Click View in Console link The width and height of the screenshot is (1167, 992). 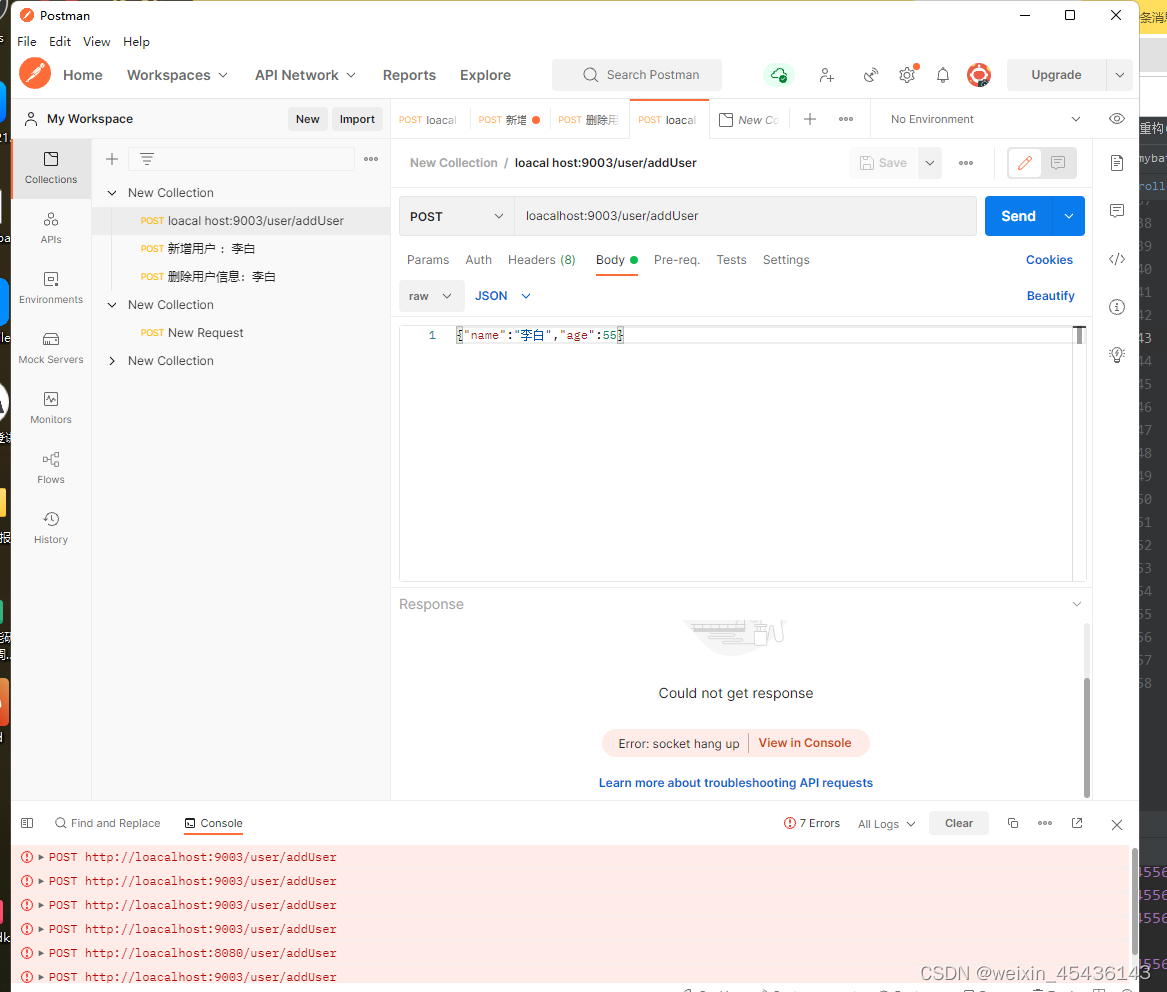click(805, 743)
